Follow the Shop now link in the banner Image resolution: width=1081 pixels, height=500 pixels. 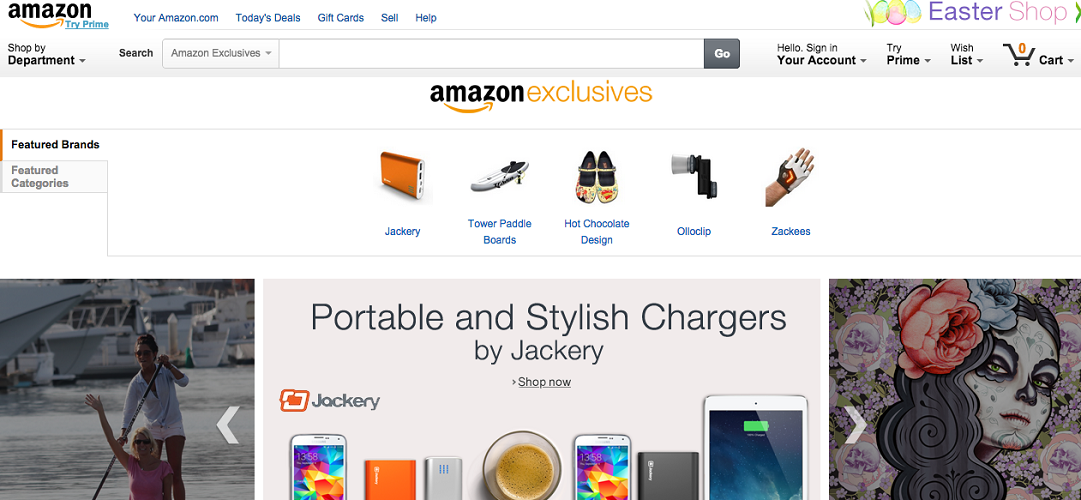click(x=544, y=382)
